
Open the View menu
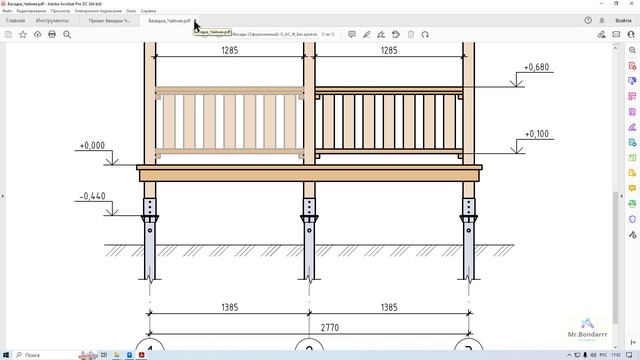click(x=60, y=11)
